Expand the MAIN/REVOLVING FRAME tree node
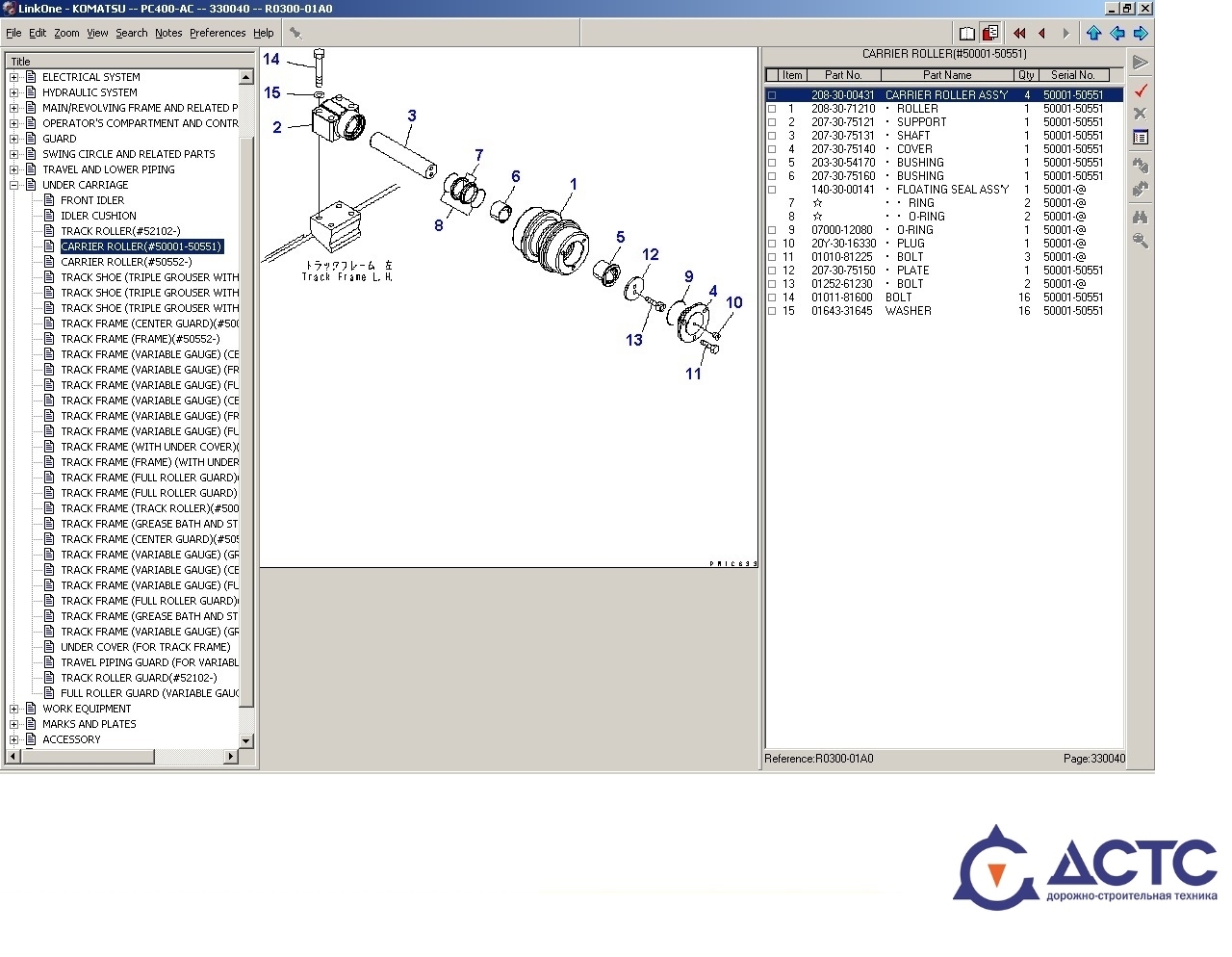This screenshot has height=957, width=1232. click(13, 108)
